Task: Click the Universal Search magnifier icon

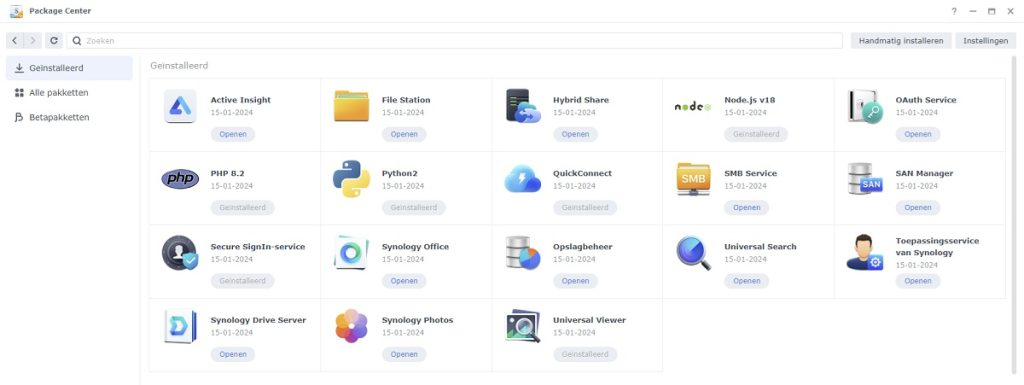Action: coord(694,253)
